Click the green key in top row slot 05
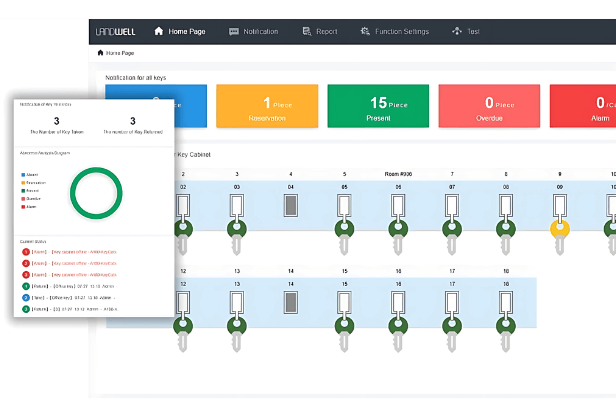The width and height of the screenshot is (616, 416). click(345, 226)
